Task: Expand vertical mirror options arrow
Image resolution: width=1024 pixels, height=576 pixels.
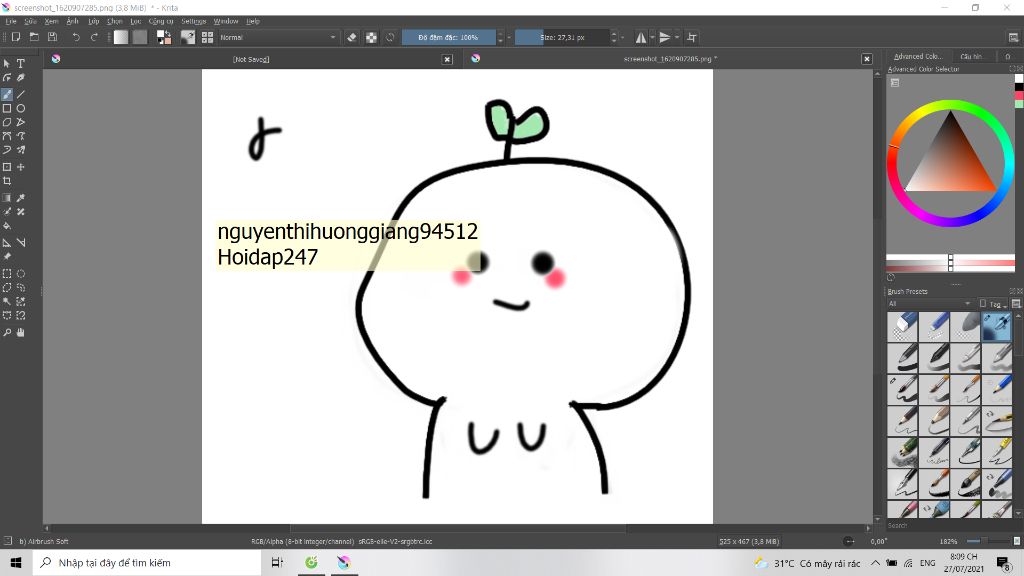Action: coord(677,37)
